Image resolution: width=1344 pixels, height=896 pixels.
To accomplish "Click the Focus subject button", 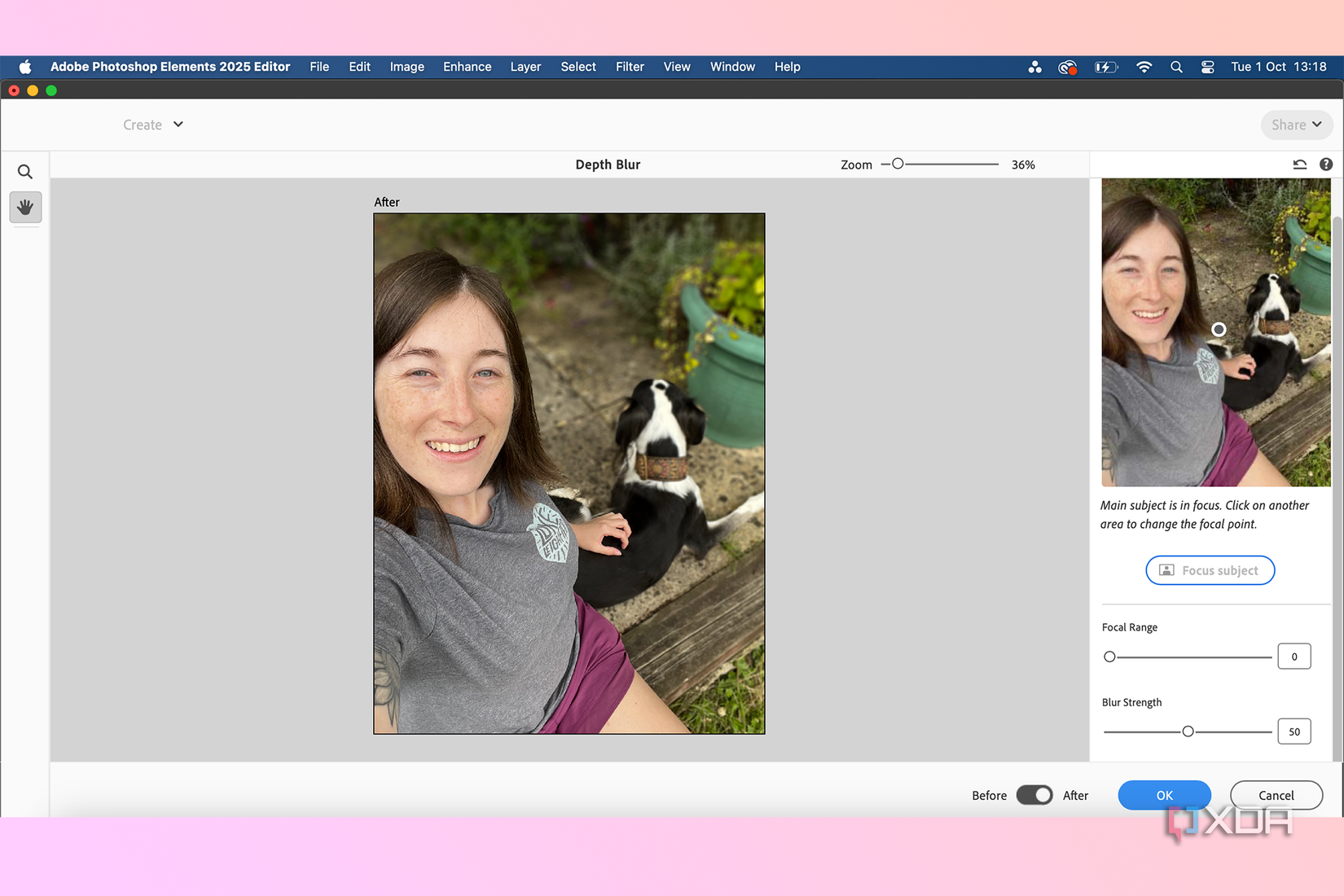I will click(1210, 570).
